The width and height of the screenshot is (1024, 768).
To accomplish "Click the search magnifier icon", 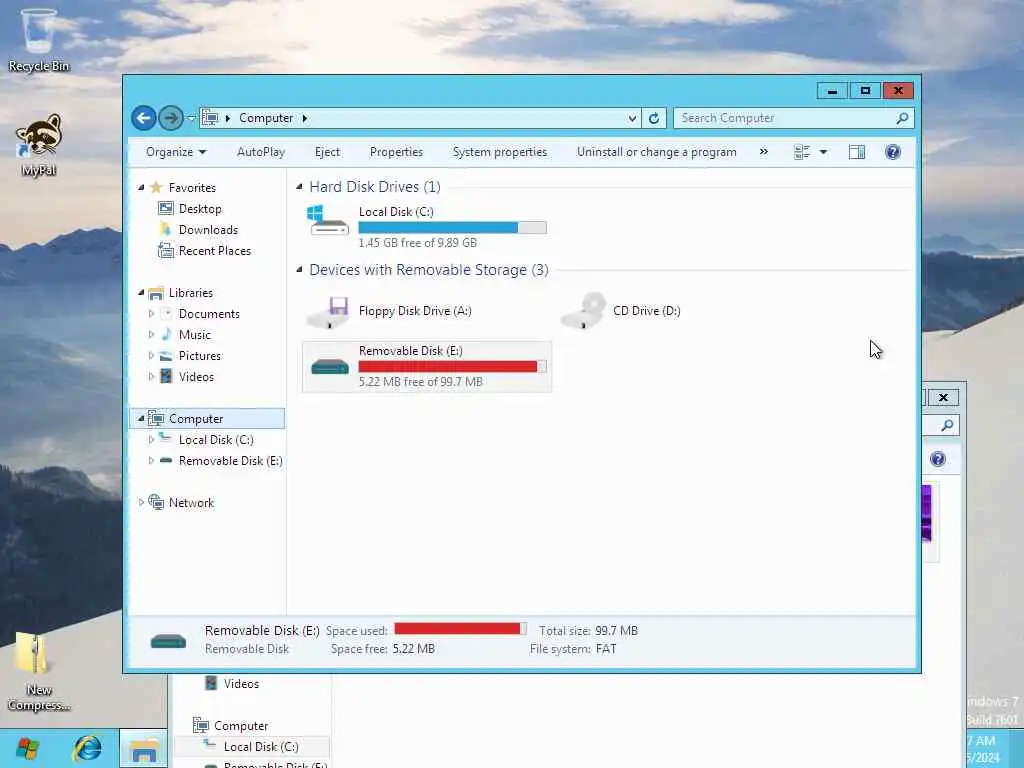I will point(903,118).
